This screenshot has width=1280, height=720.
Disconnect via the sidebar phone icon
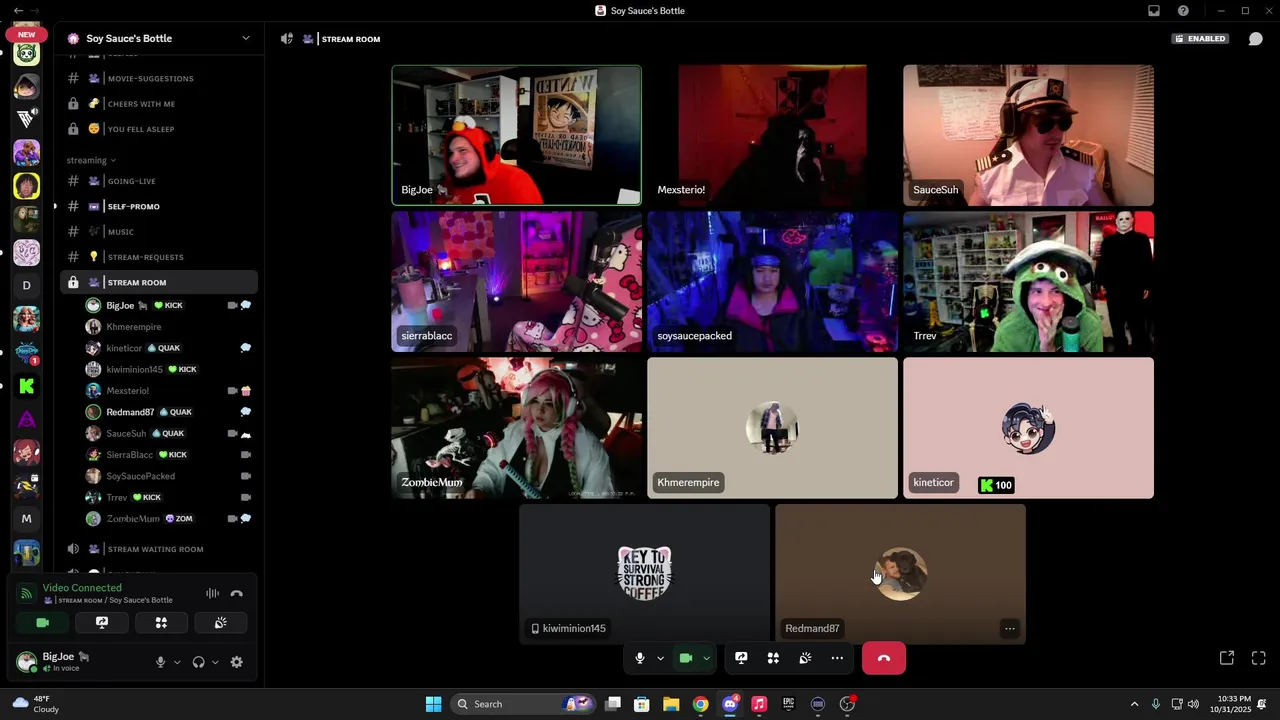(237, 593)
